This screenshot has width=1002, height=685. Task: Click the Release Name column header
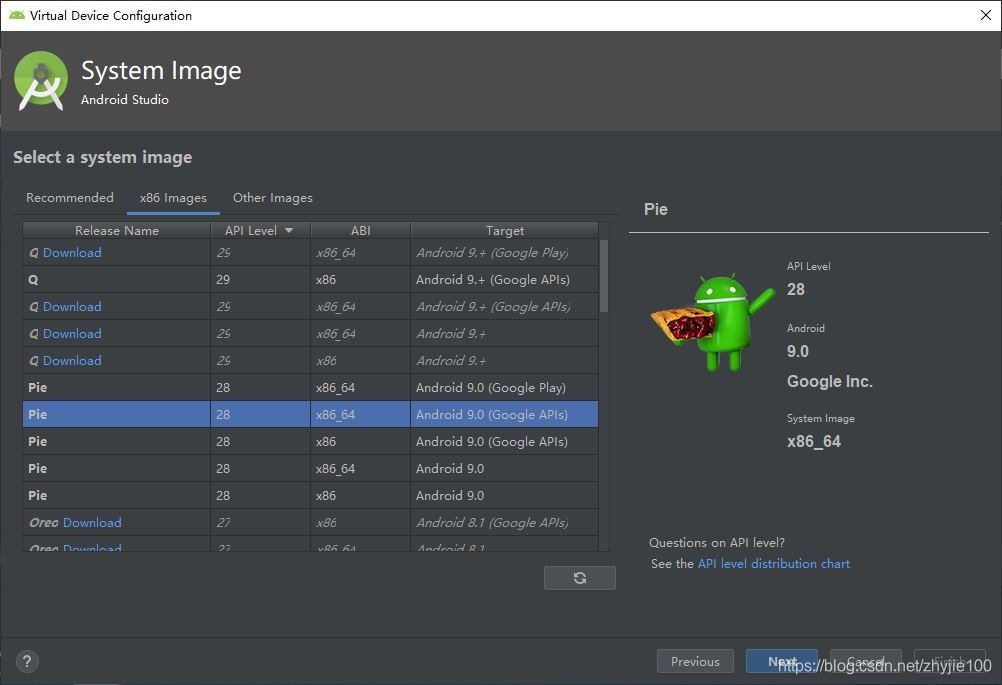[116, 230]
